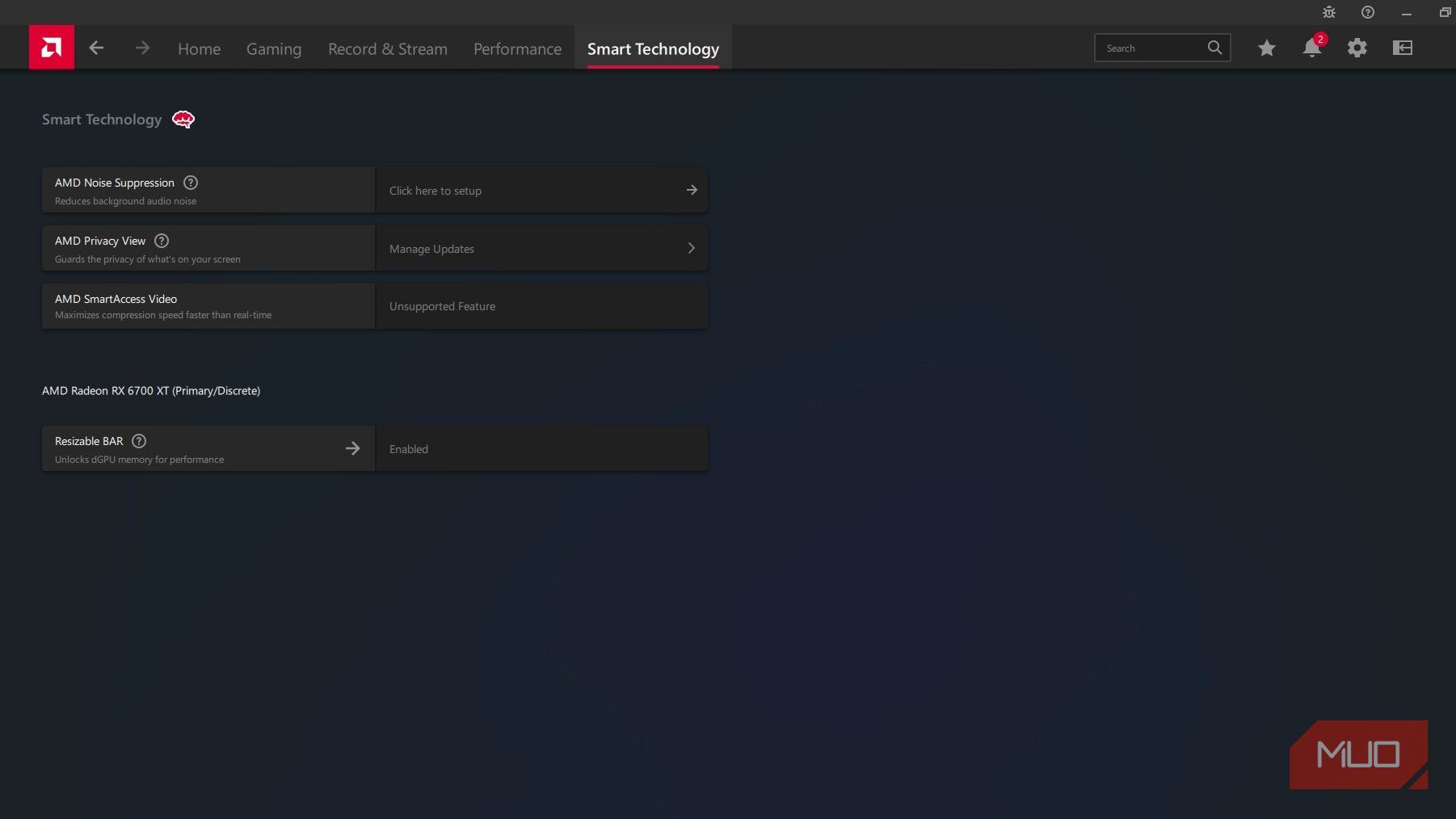Click 'Click here to setup' for Noise Suppression
Viewport: 1456px width, 819px height.
coord(436,191)
